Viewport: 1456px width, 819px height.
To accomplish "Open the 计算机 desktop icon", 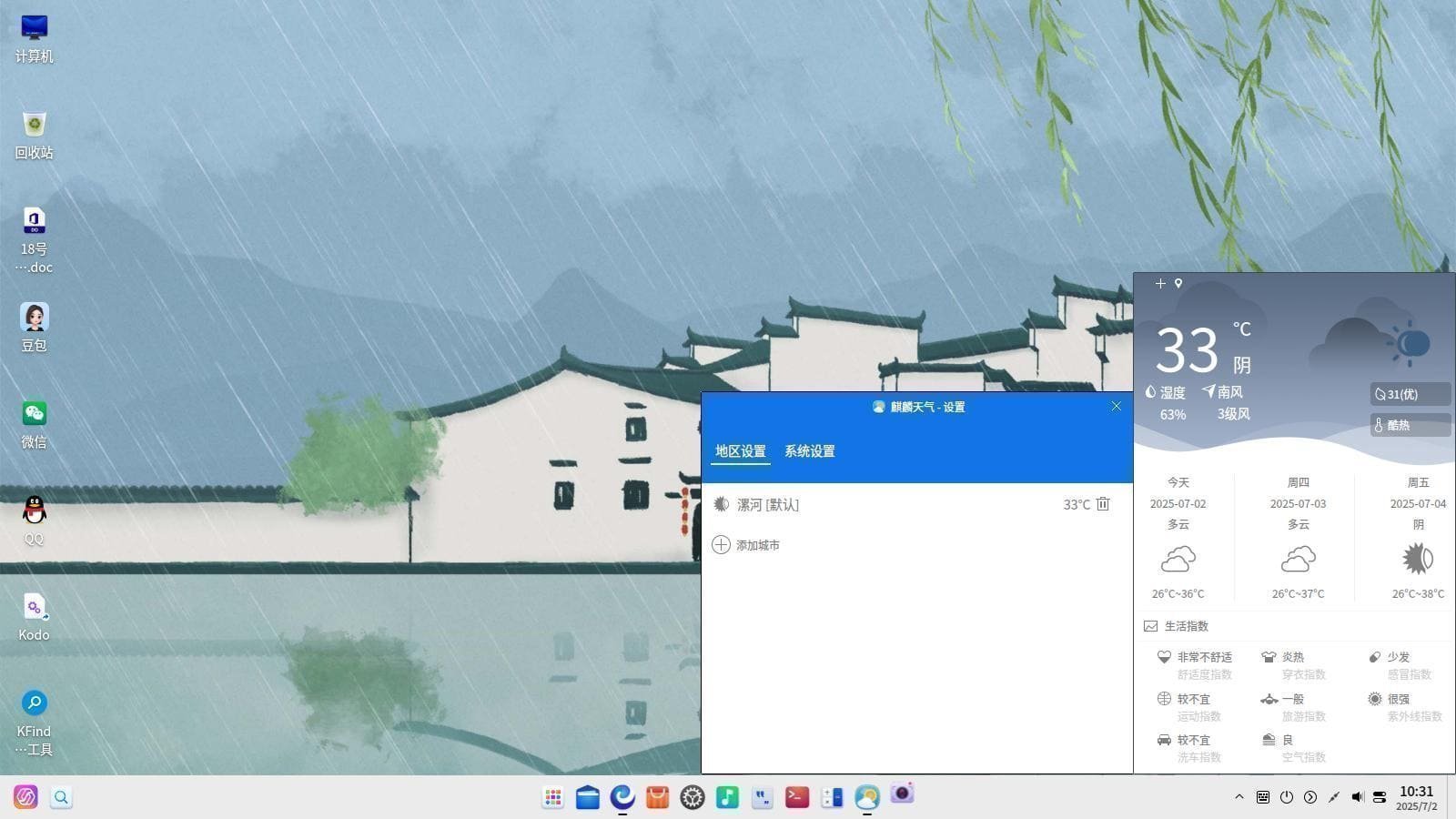I will click(34, 38).
